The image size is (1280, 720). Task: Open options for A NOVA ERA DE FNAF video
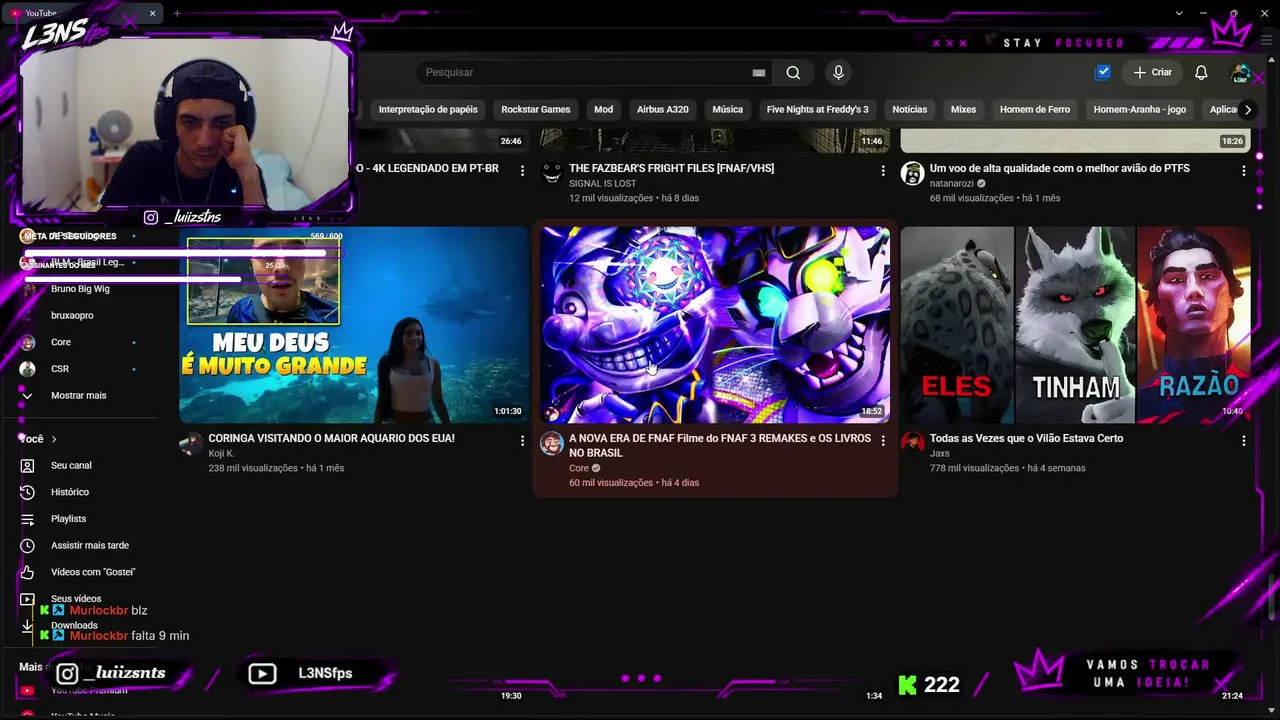883,441
